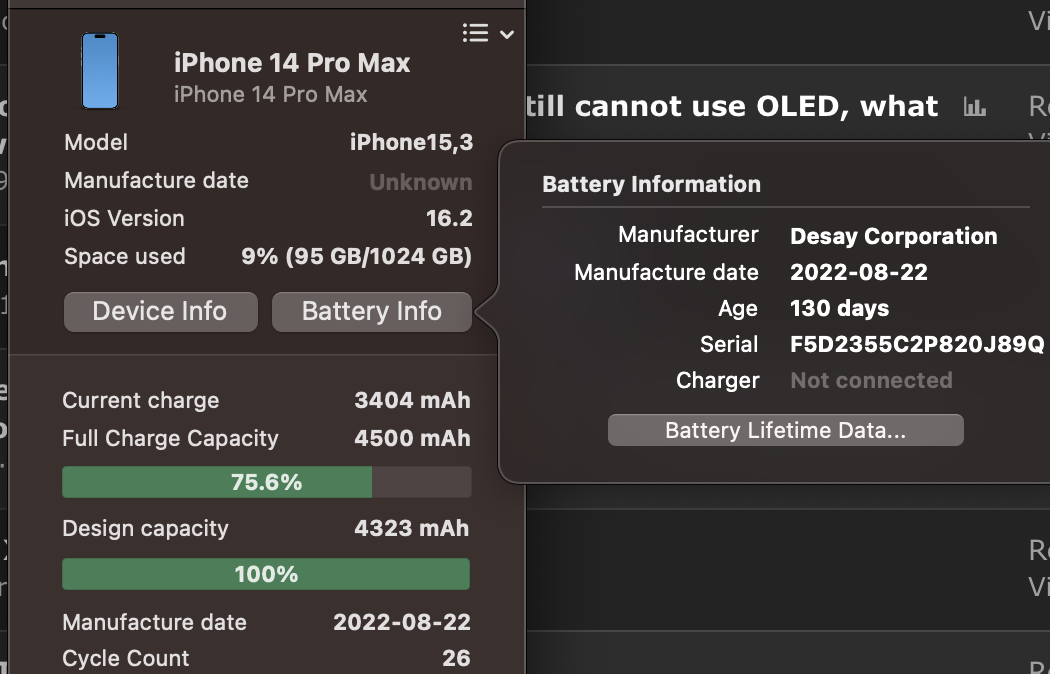Select battery manufacturer Desay Corporation
1050x674 pixels.
point(893,236)
